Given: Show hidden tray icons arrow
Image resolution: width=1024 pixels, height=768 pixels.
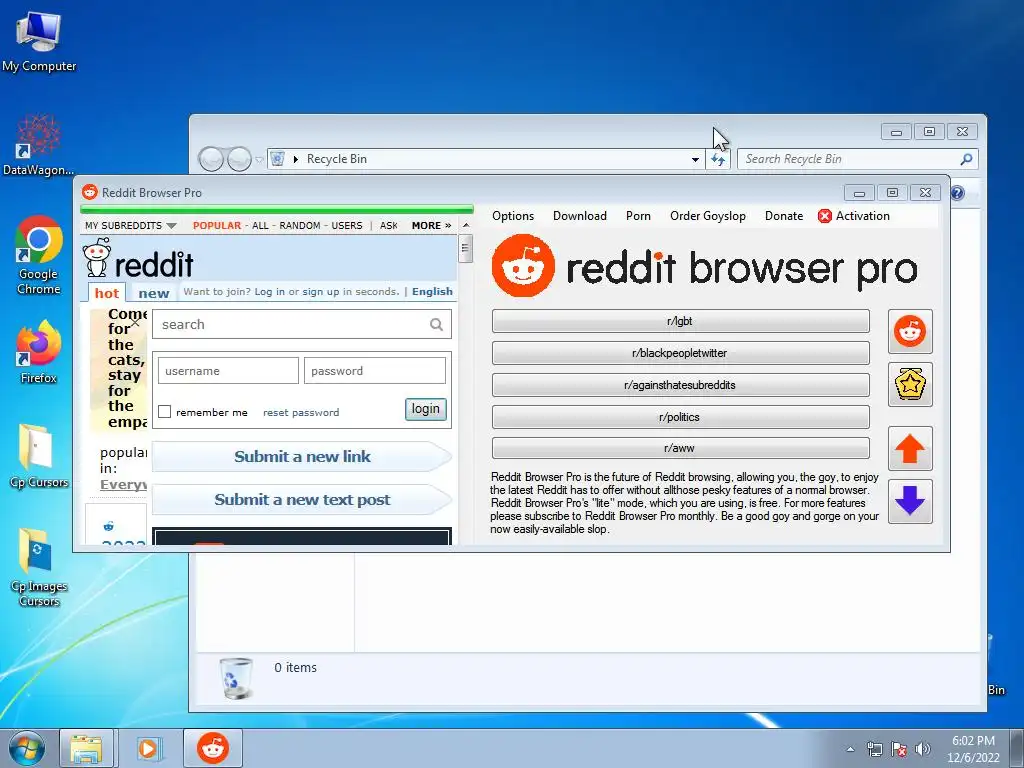Looking at the screenshot, I should coord(850,749).
